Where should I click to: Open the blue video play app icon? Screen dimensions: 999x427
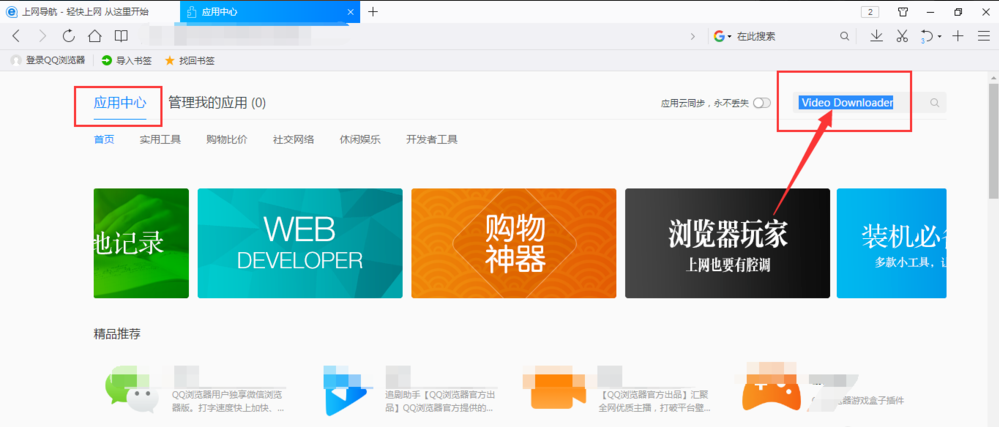click(x=348, y=390)
